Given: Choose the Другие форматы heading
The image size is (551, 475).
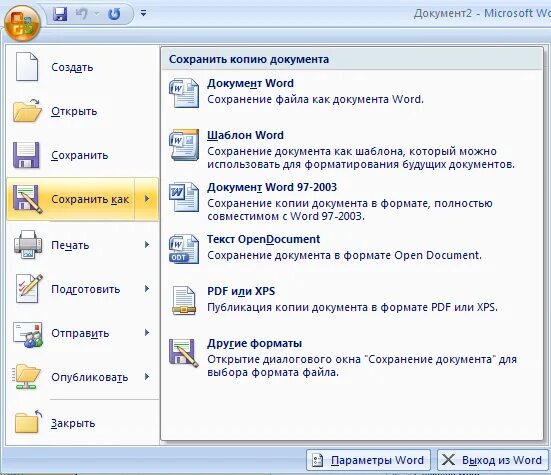Looking at the screenshot, I should click(254, 343).
